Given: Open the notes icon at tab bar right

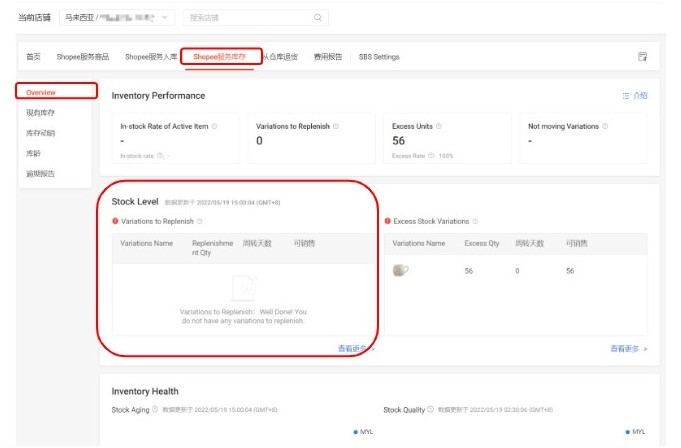Looking at the screenshot, I should point(642,56).
